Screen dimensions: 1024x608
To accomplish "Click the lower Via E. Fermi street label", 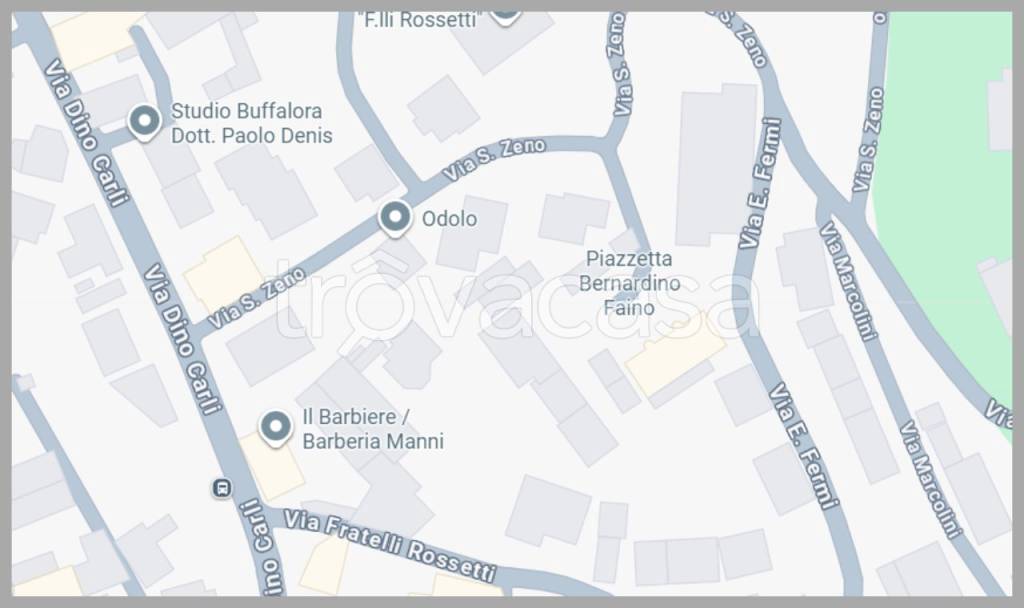I will coord(803,446).
